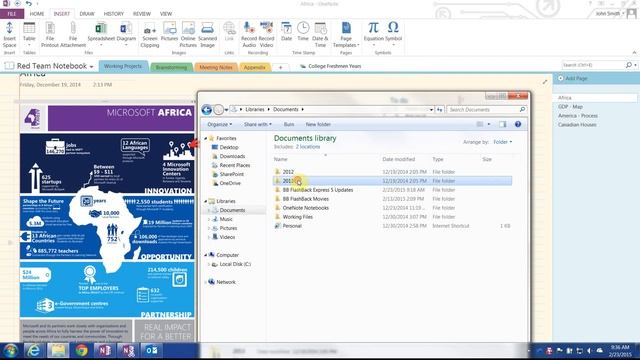Open Outlook from the taskbar
Viewport: 640px width, 360px height.
(152, 351)
